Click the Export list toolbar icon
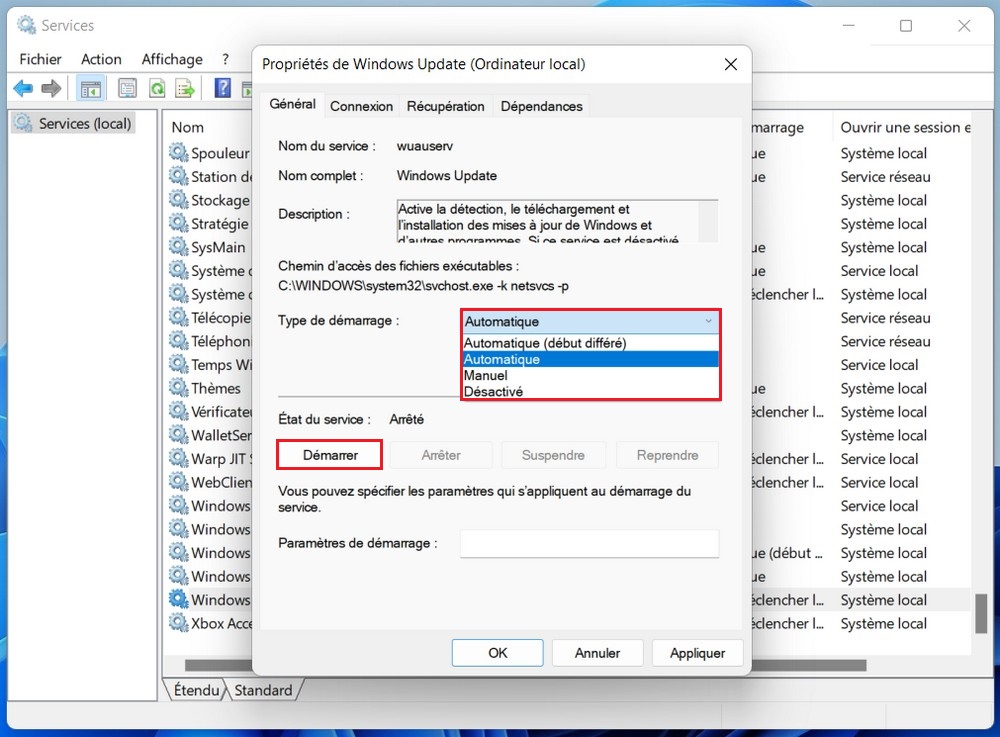This screenshot has height=737, width=1000. click(x=185, y=88)
